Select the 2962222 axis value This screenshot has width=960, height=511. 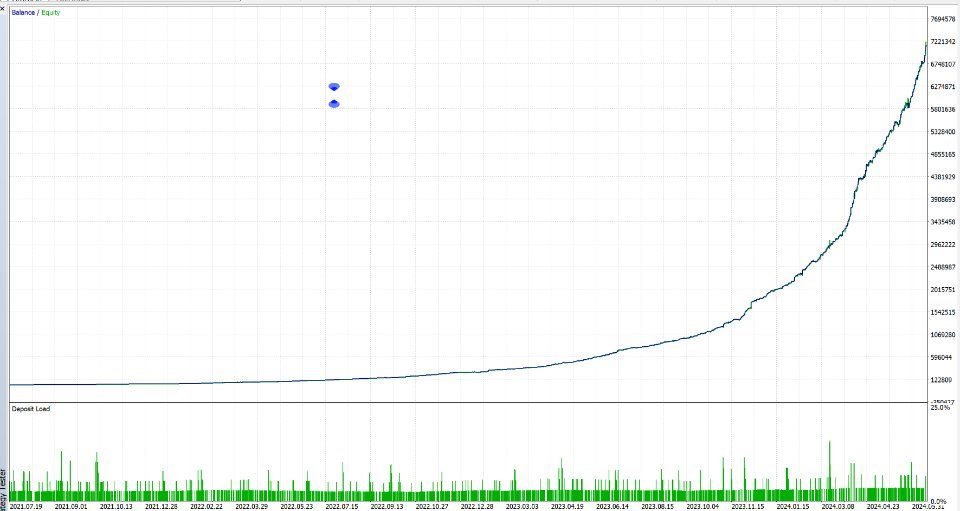[x=943, y=245]
